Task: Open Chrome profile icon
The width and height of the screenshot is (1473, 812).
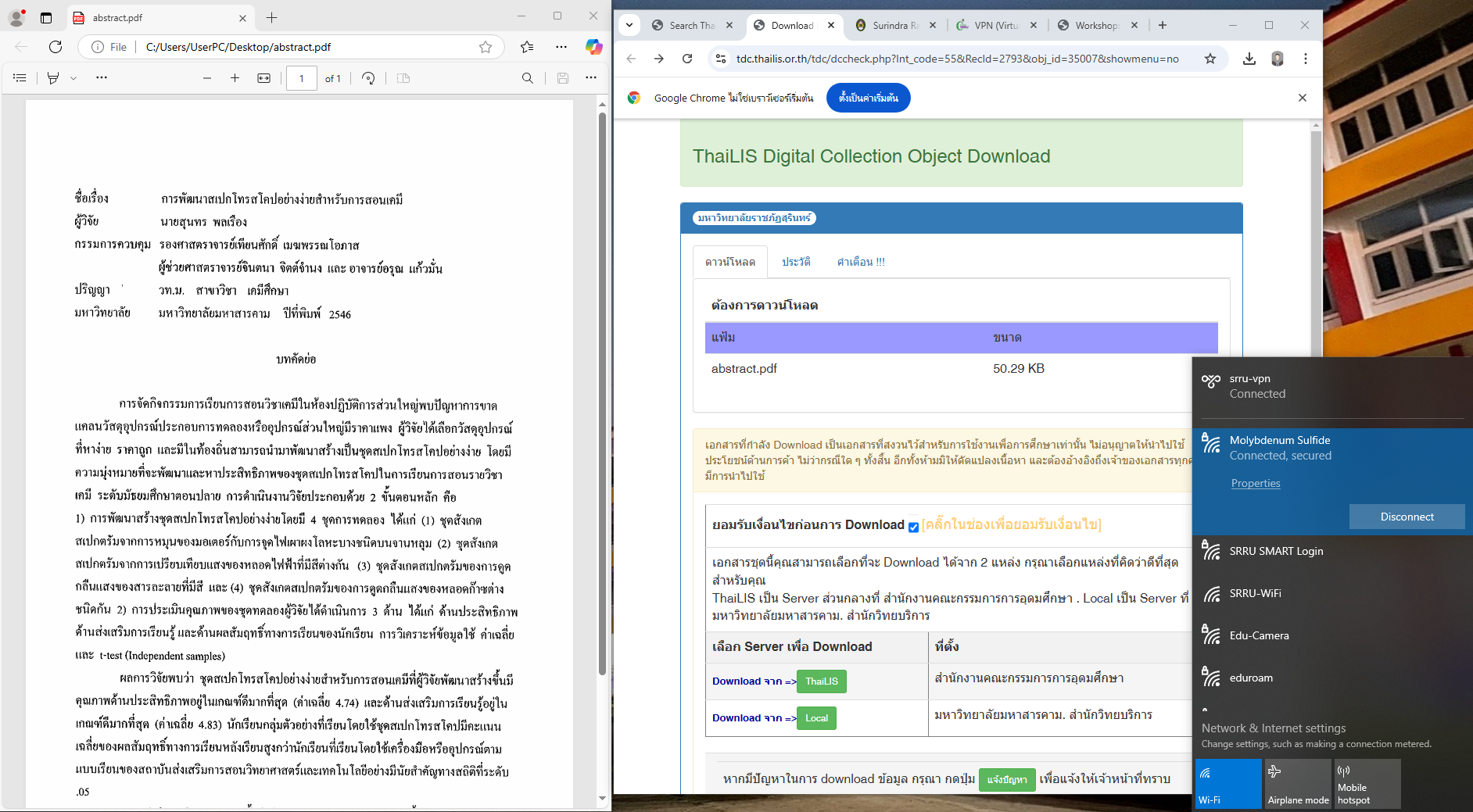Action: point(1278,59)
